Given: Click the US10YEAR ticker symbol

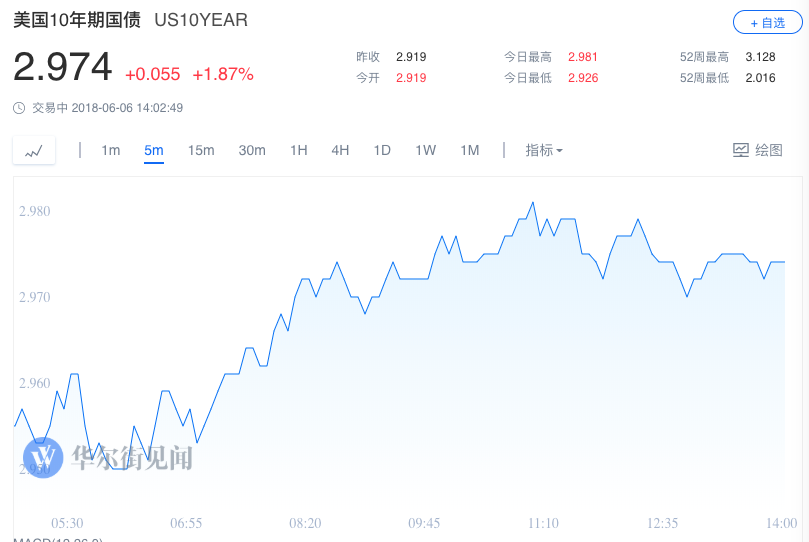Looking at the screenshot, I should point(201,20).
